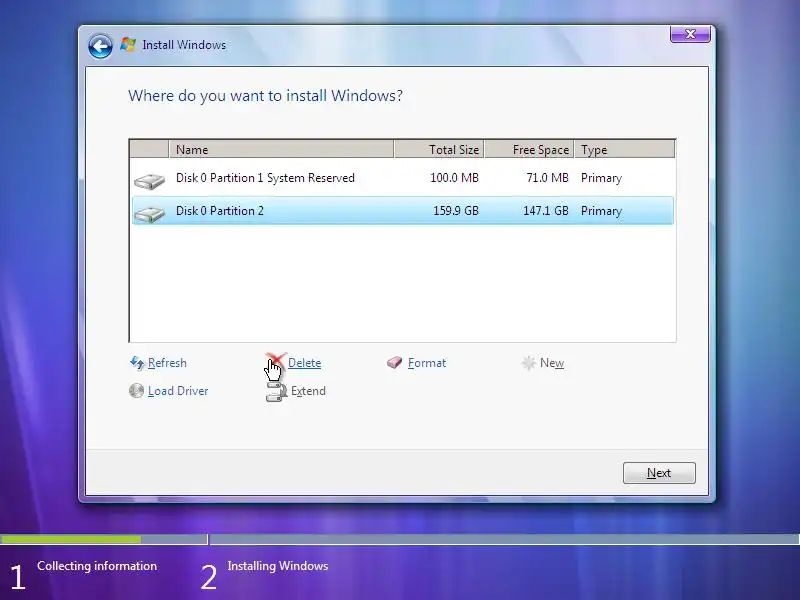Click the Windows flag logo in title bar

pyautogui.click(x=128, y=44)
